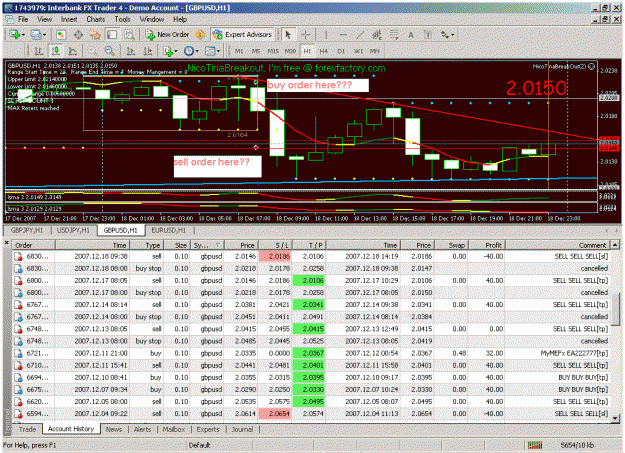Select the Horizontal Line drawing tool
The image size is (625, 453).
[x=343, y=35]
